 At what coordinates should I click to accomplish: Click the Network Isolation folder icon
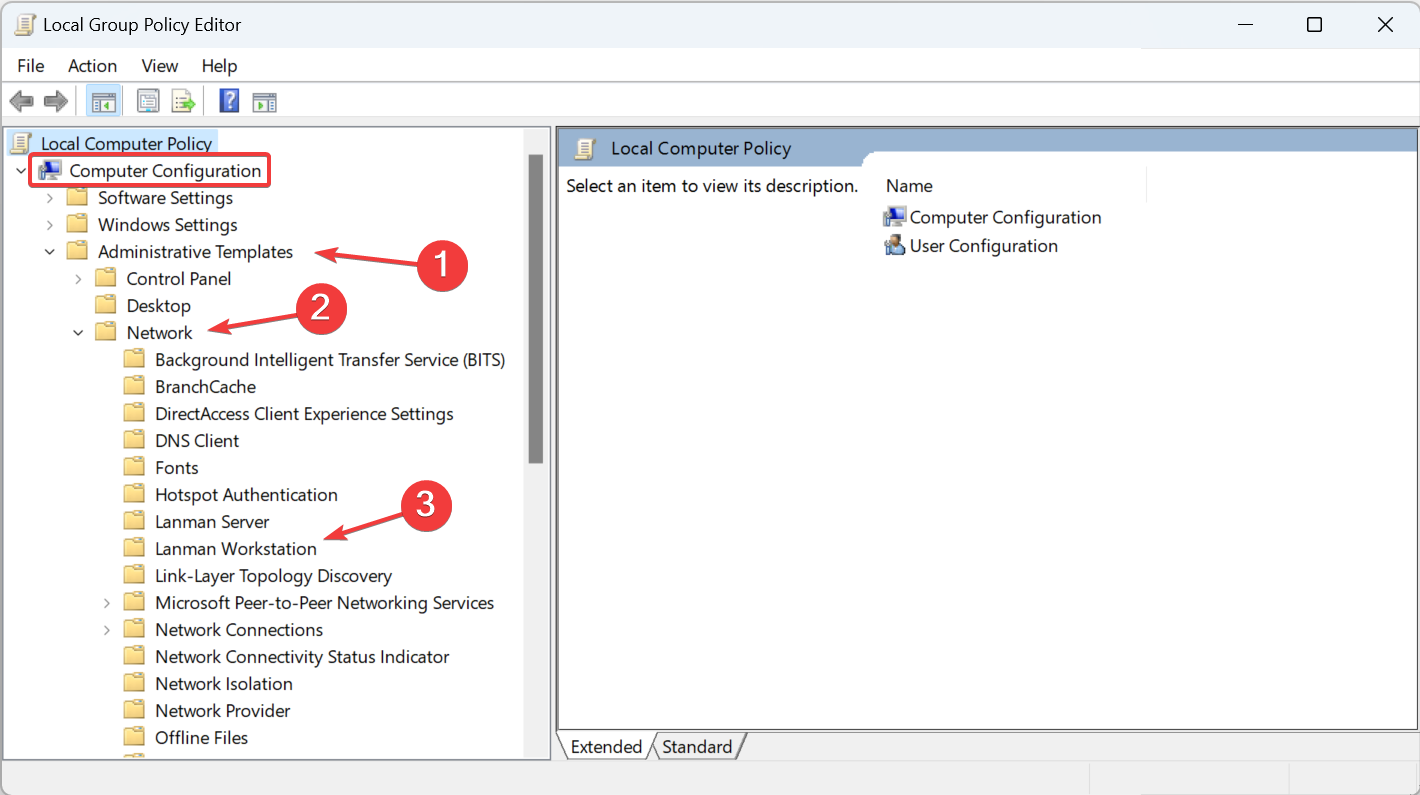tap(134, 683)
